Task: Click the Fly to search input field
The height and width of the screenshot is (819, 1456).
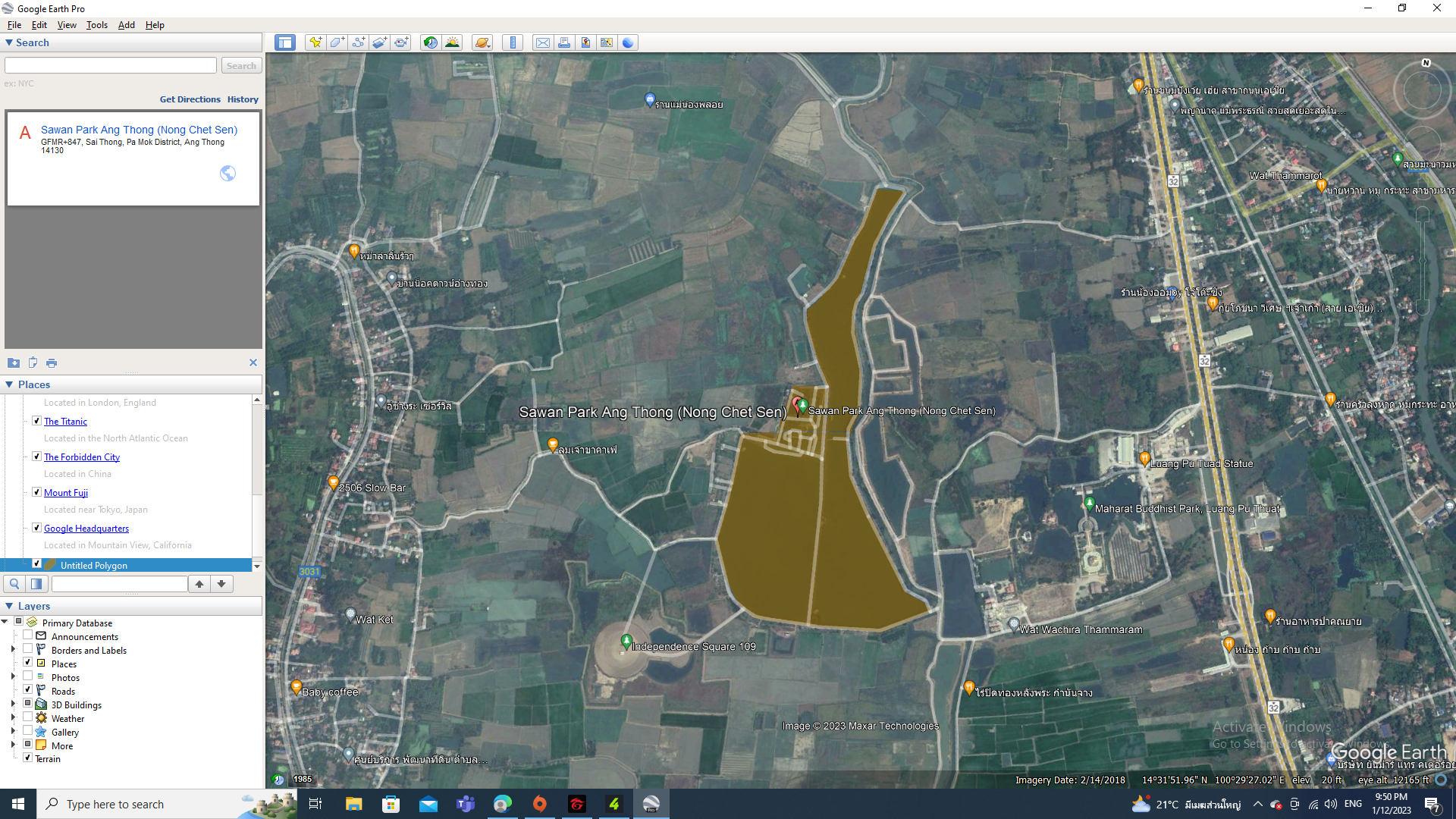Action: [x=111, y=66]
